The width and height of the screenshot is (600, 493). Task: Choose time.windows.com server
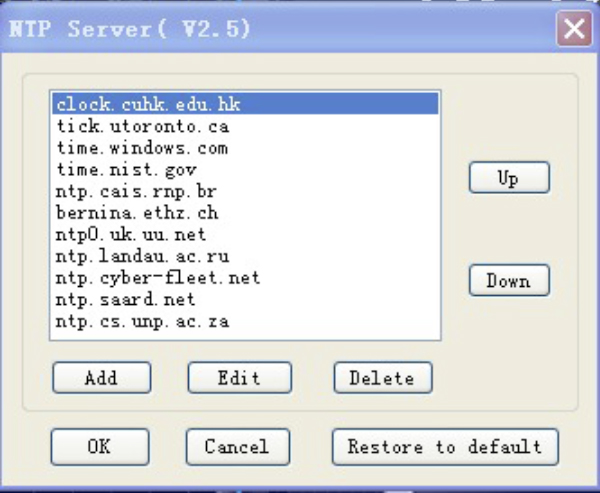(x=245, y=147)
